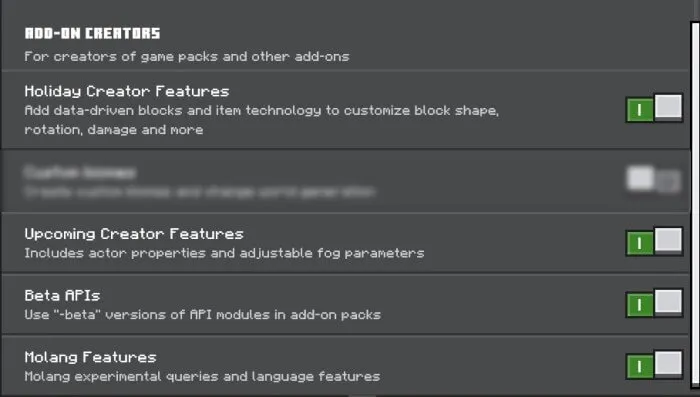Select the Beta APIs label

click(62, 295)
